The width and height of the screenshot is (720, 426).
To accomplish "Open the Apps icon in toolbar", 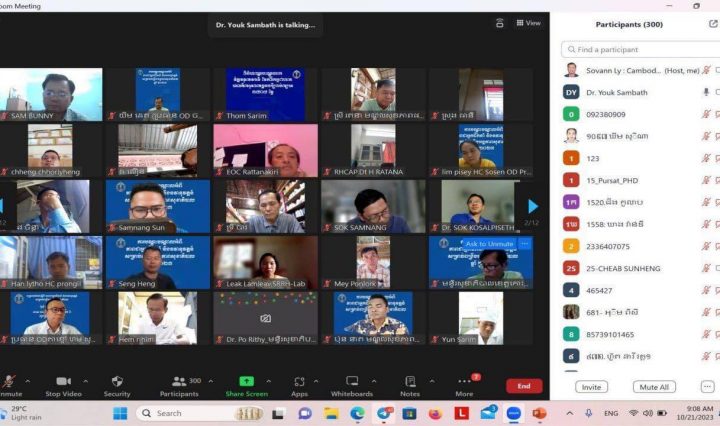I will point(299,381).
